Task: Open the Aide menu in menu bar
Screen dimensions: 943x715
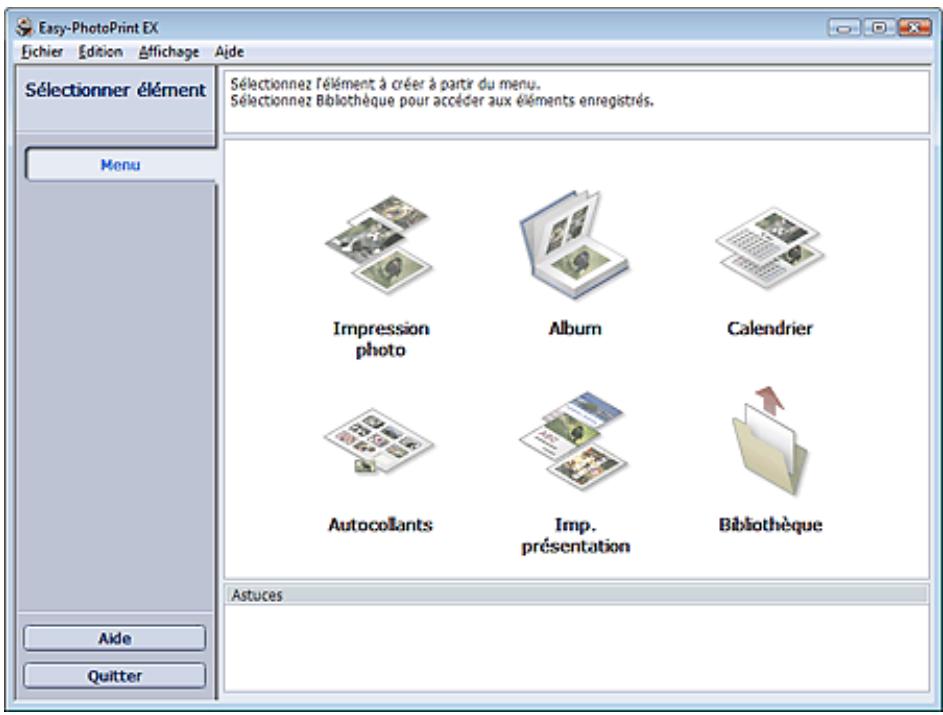Action: point(230,52)
